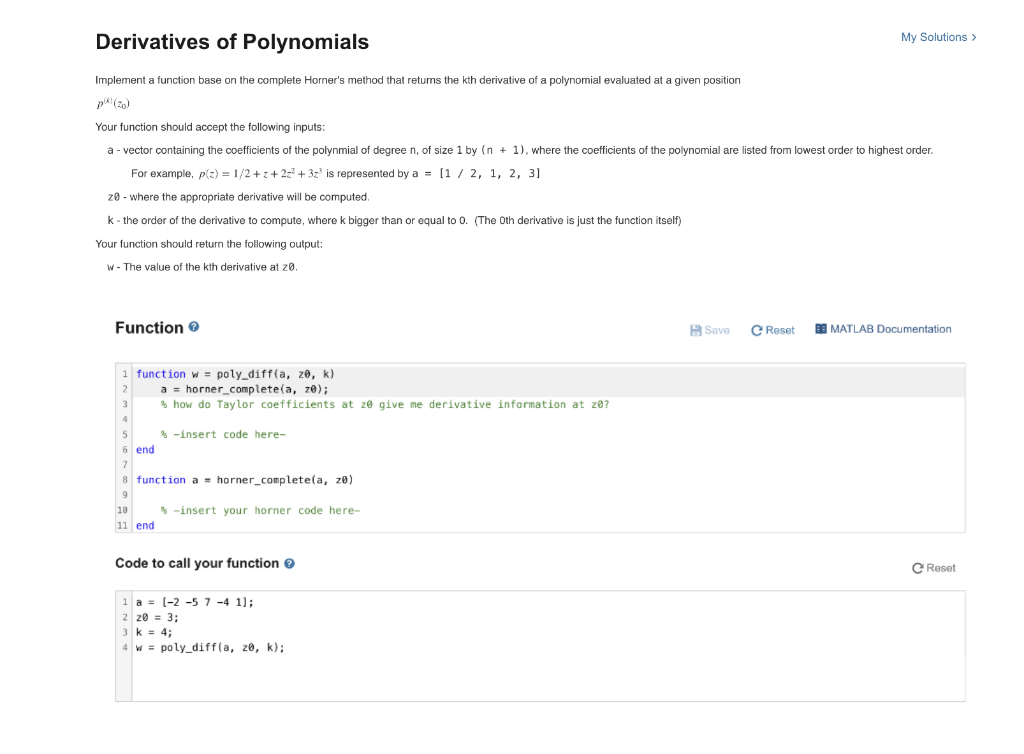Open the Function section help tooltip
1024x754 pixels.
point(192,327)
